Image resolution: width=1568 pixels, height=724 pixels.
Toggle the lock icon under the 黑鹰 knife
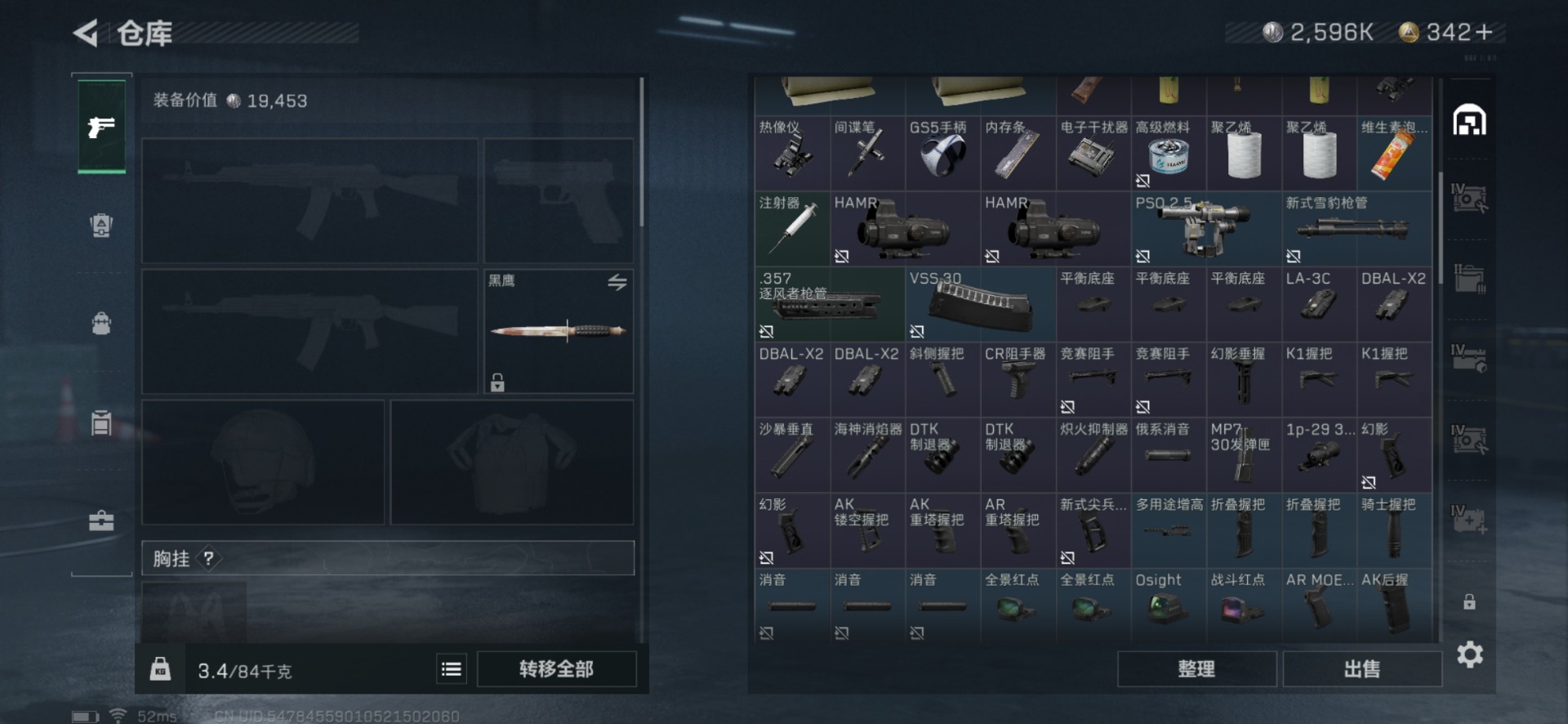[497, 382]
